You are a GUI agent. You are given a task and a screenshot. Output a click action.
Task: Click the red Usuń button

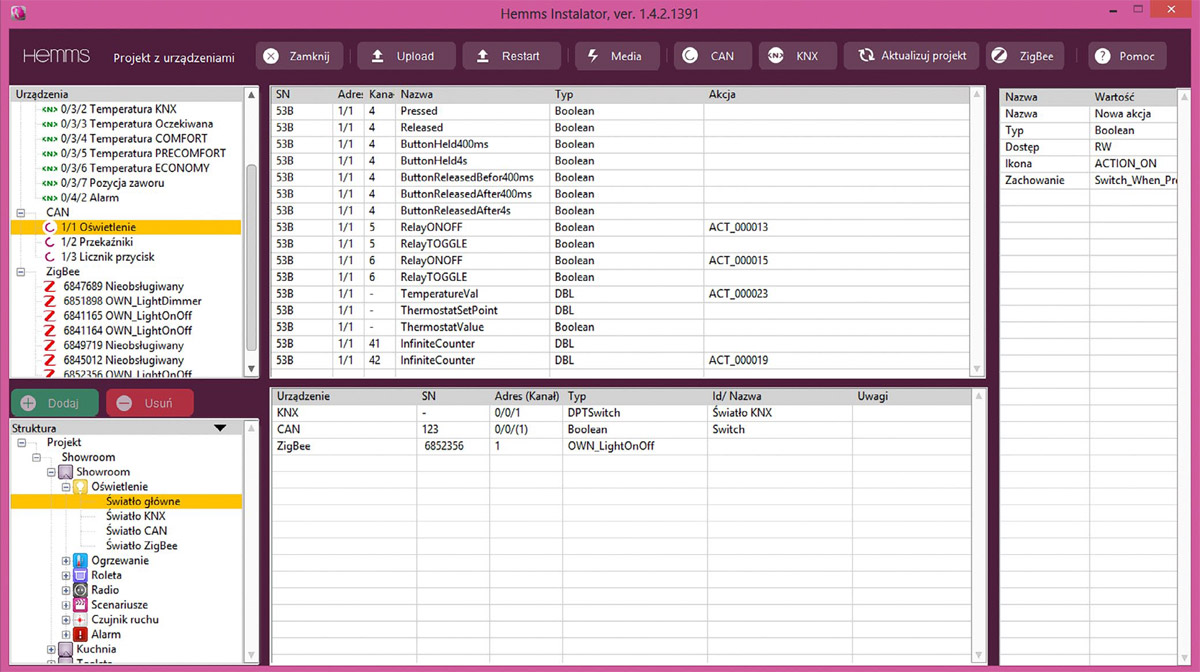point(150,403)
